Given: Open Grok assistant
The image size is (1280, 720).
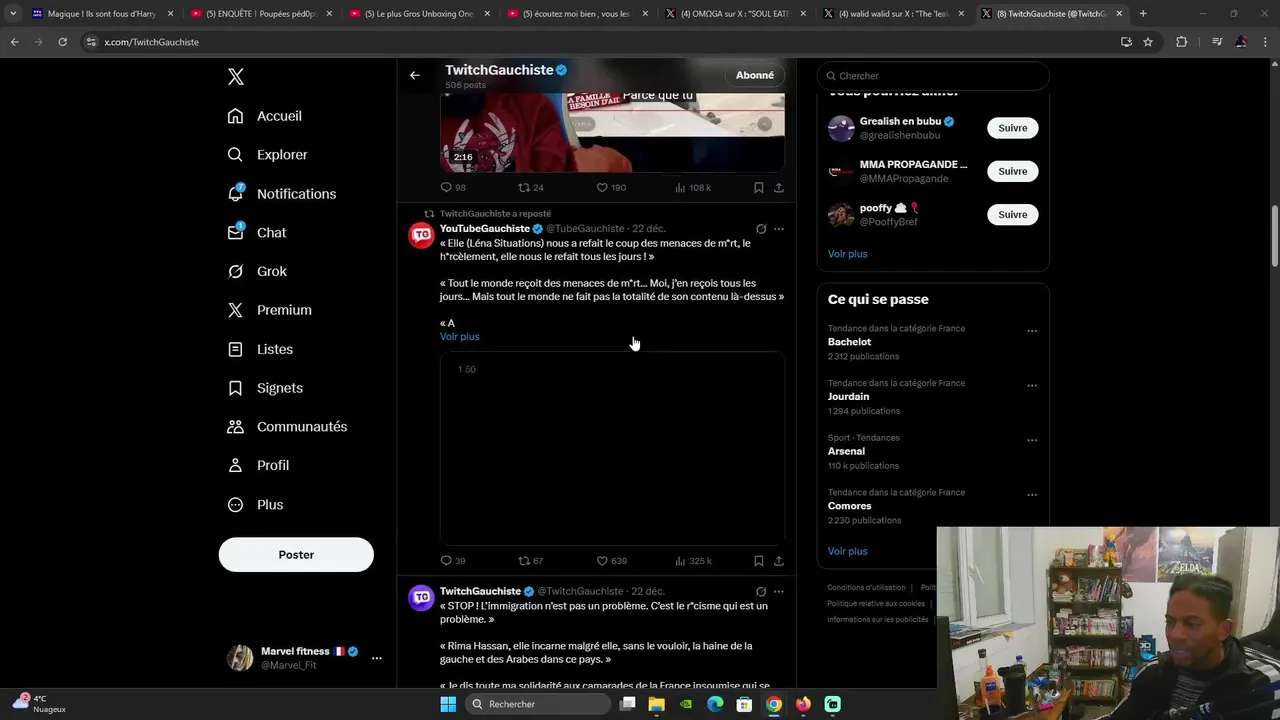Looking at the screenshot, I should (258, 272).
